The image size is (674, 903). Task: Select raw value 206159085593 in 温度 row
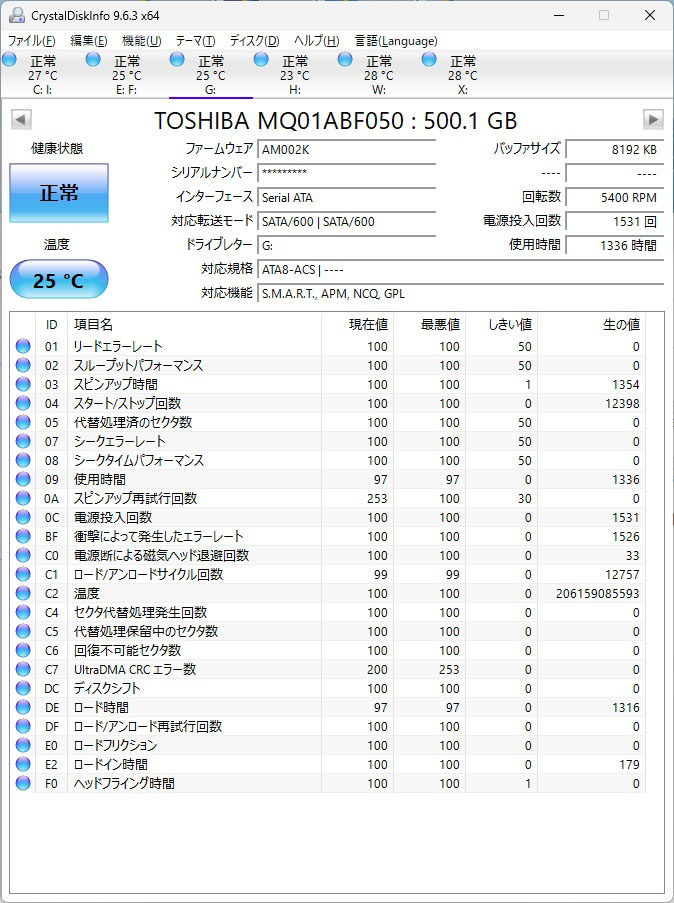coord(597,593)
